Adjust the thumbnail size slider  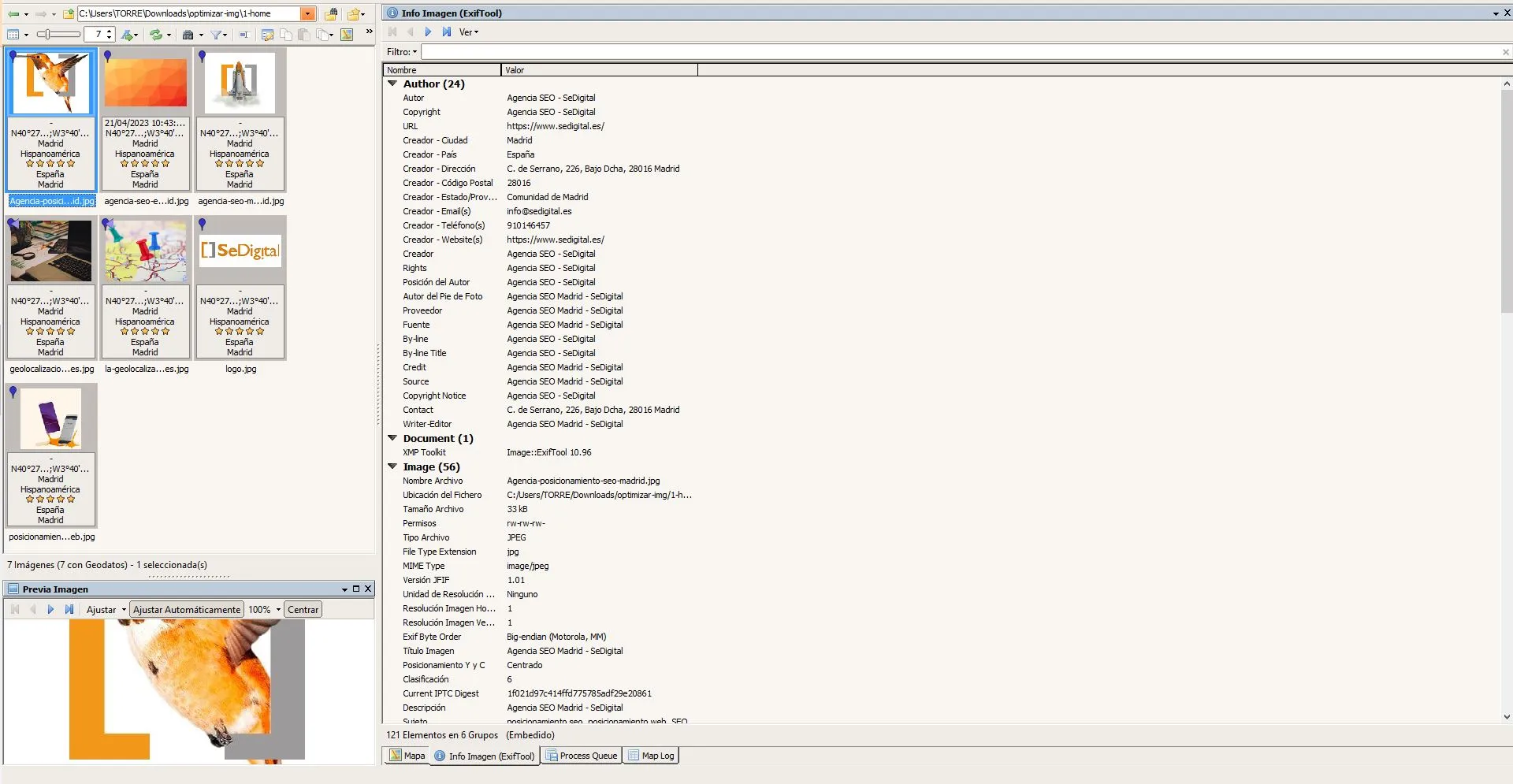(x=59, y=35)
